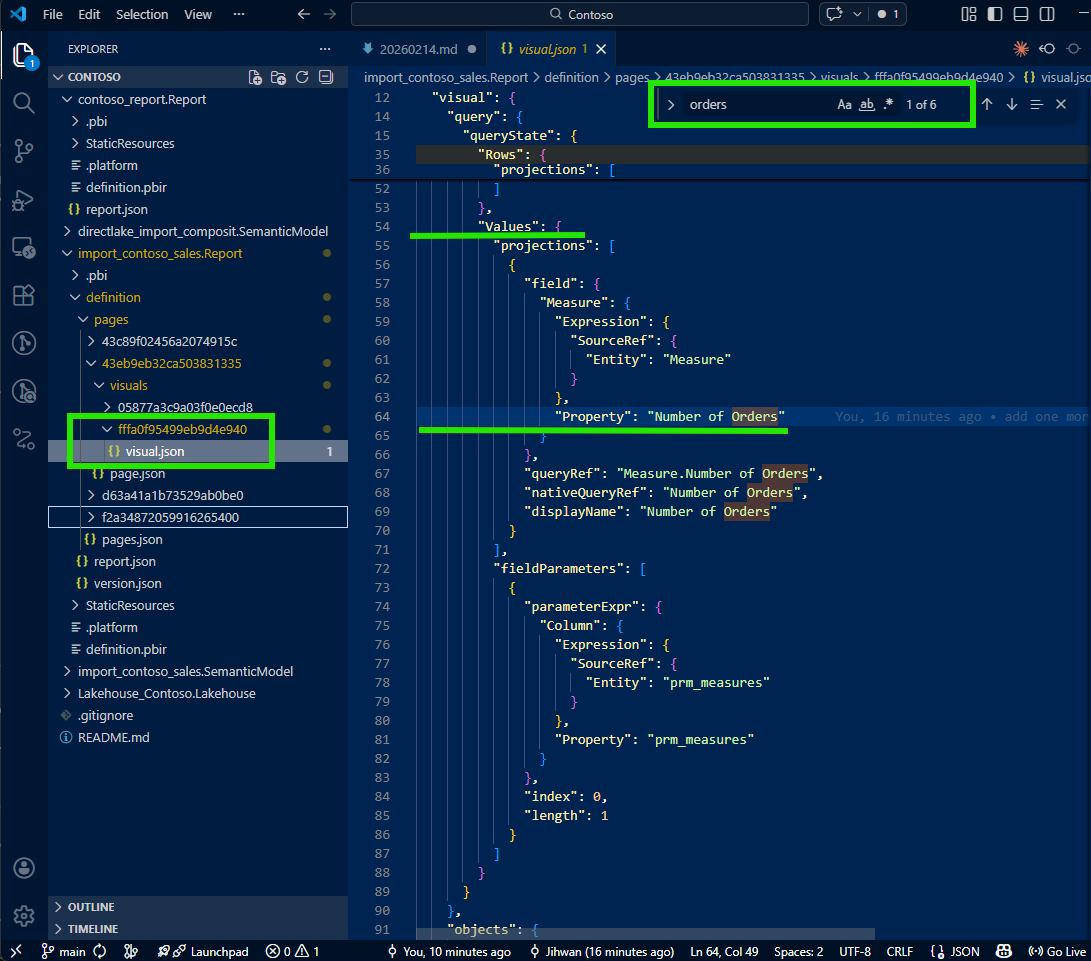Go back in navigation history
The width and height of the screenshot is (1091, 961).
pos(303,14)
